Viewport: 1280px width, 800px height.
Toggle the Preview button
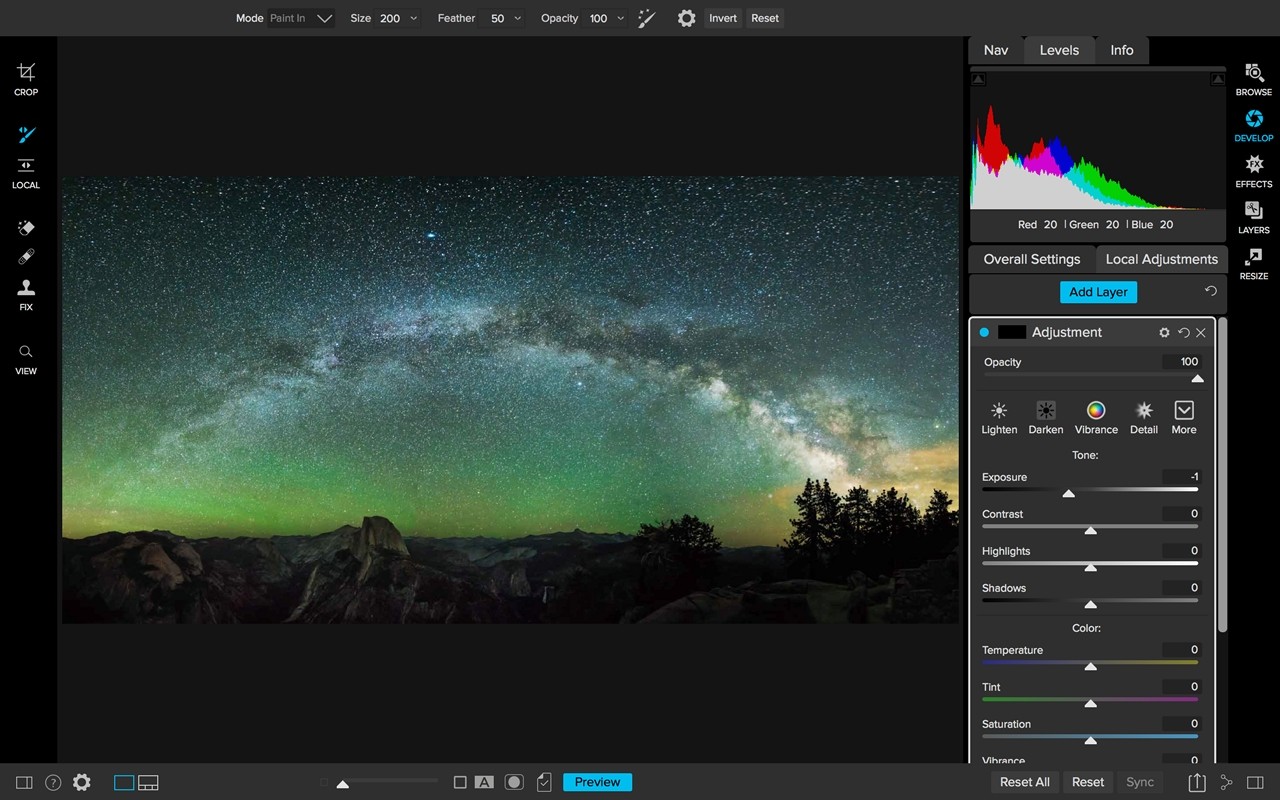click(x=597, y=782)
